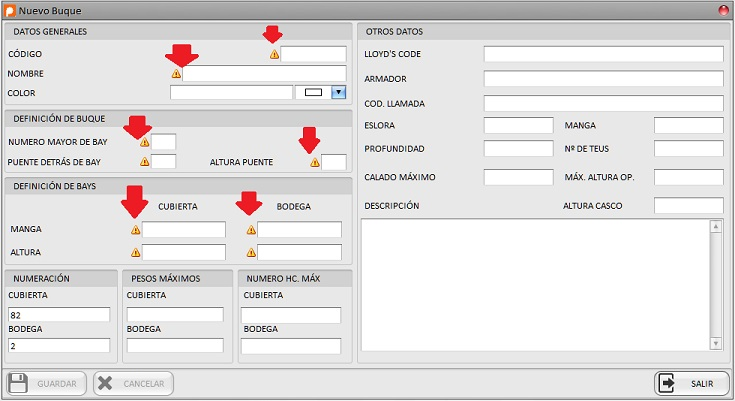
Task: Click the CANCELAR button
Action: pyautogui.click(x=134, y=384)
